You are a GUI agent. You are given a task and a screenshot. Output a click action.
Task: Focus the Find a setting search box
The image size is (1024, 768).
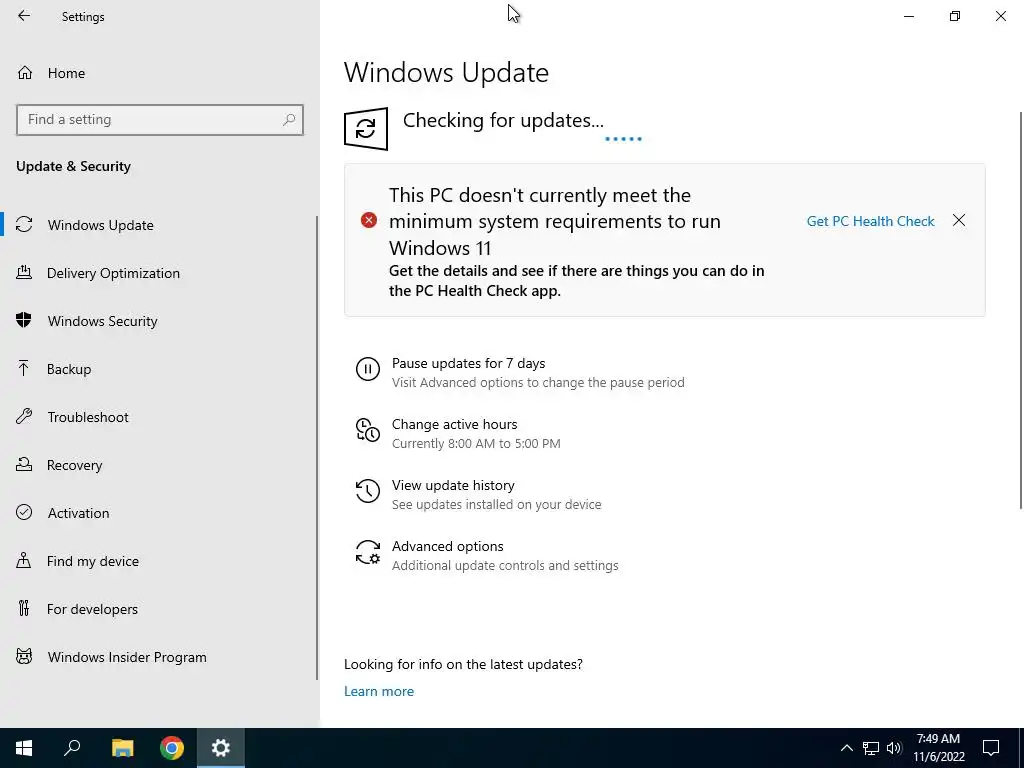tap(160, 120)
